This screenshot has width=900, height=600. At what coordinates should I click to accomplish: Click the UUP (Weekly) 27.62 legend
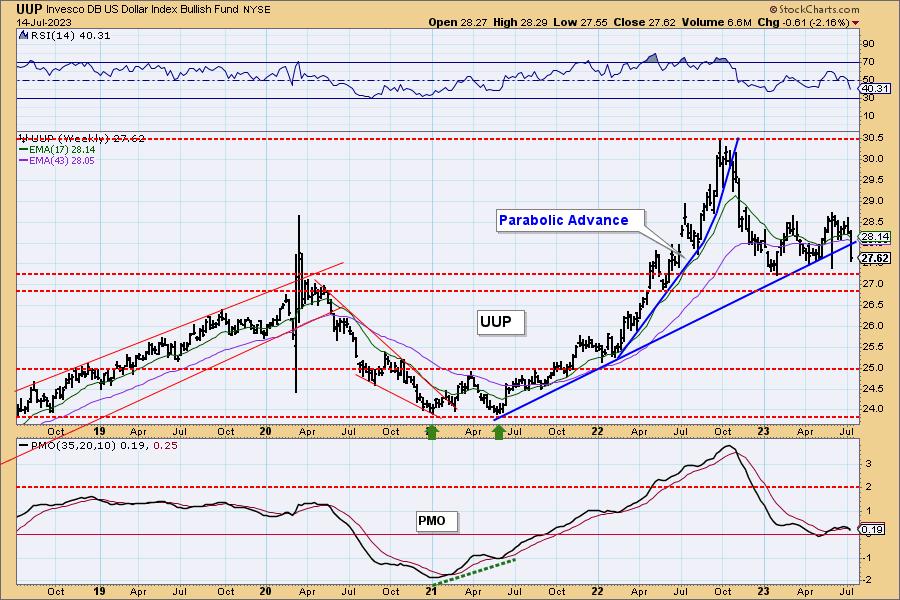tap(81, 138)
